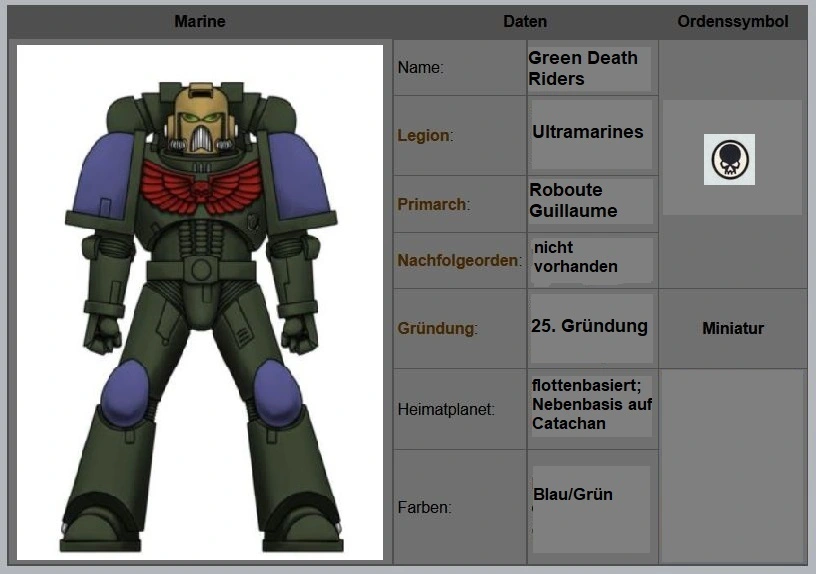The image size is (816, 574).
Task: Select the 'Blau/Grün' colors value
Action: click(572, 494)
